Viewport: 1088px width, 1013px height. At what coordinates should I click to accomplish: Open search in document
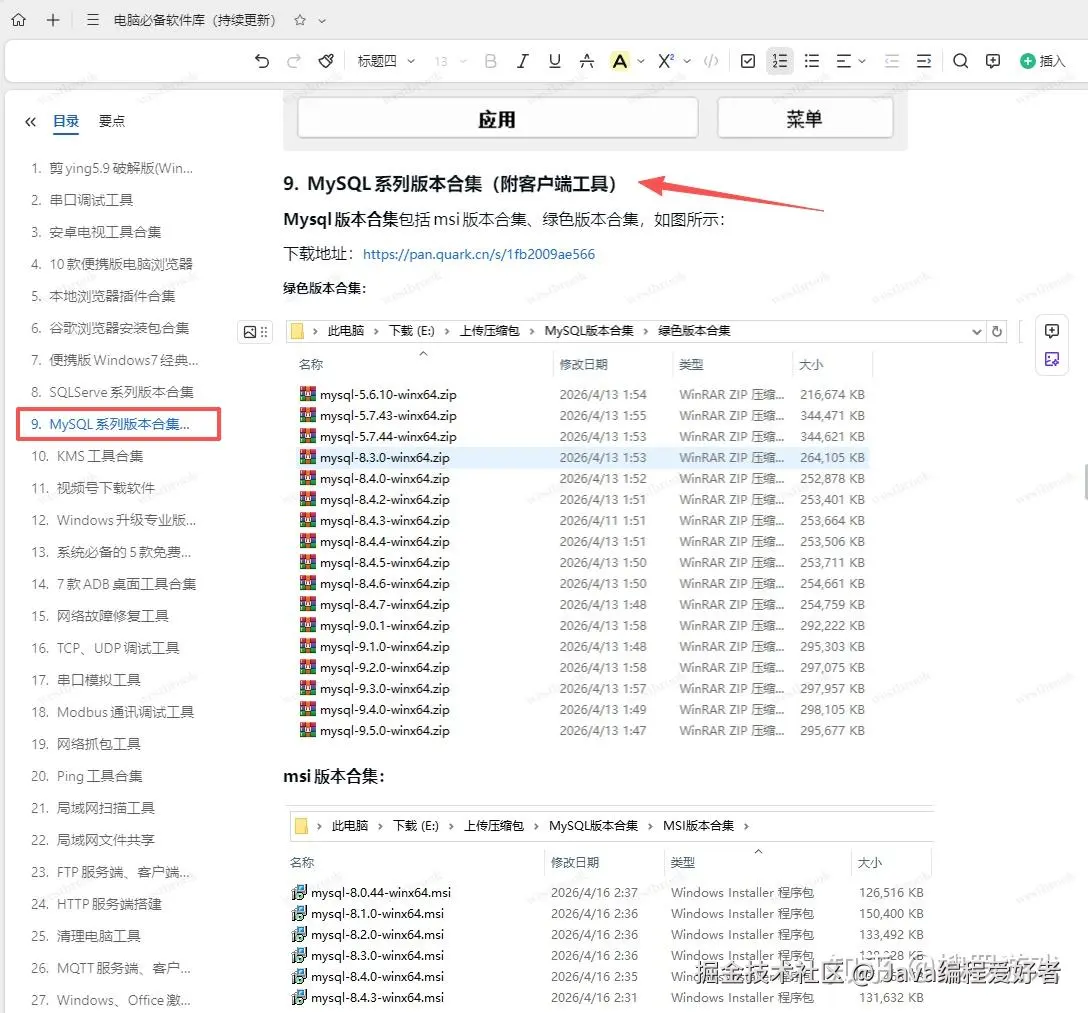click(x=960, y=61)
